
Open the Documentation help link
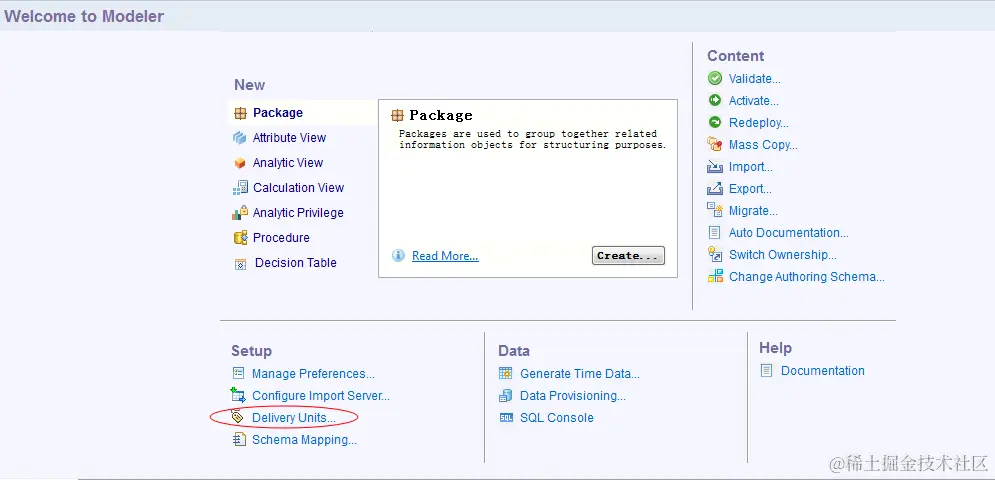[823, 371]
